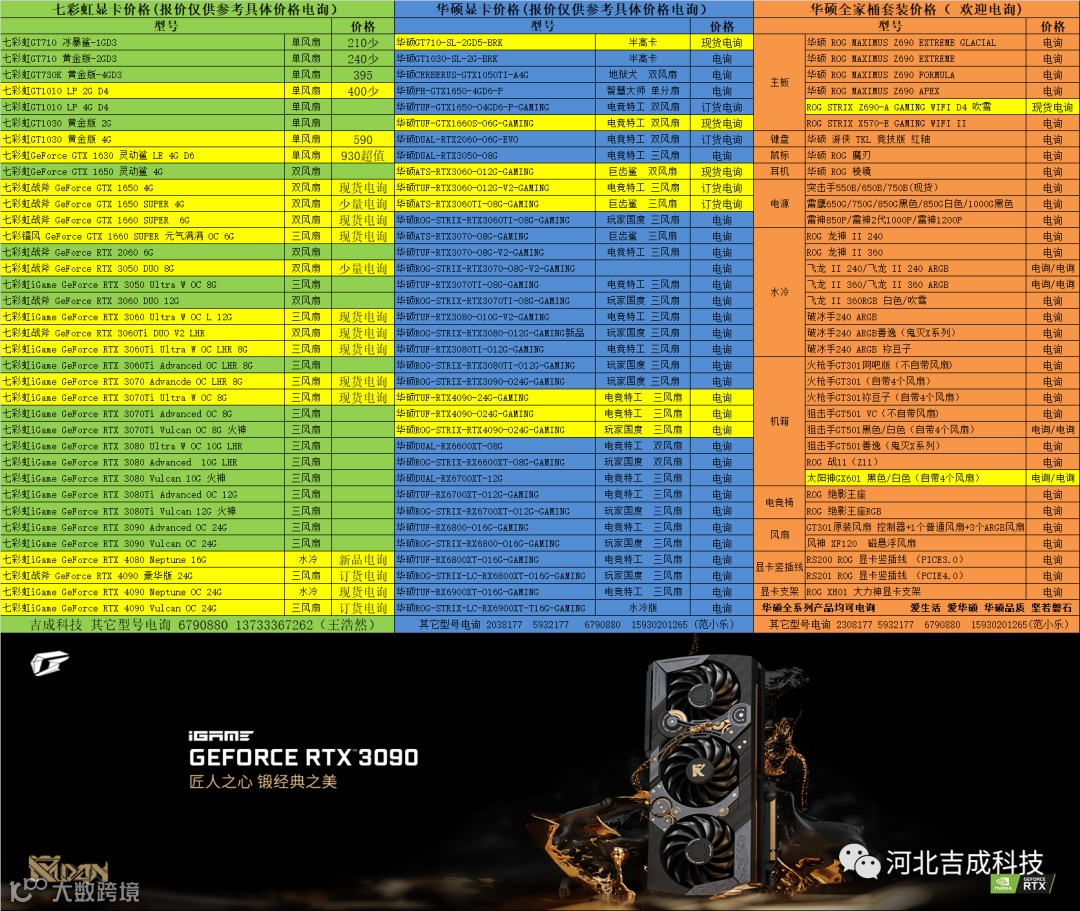Select 华硕DUAL-RTX3050-O8G row
Screen dimensions: 1080x911
(574, 156)
